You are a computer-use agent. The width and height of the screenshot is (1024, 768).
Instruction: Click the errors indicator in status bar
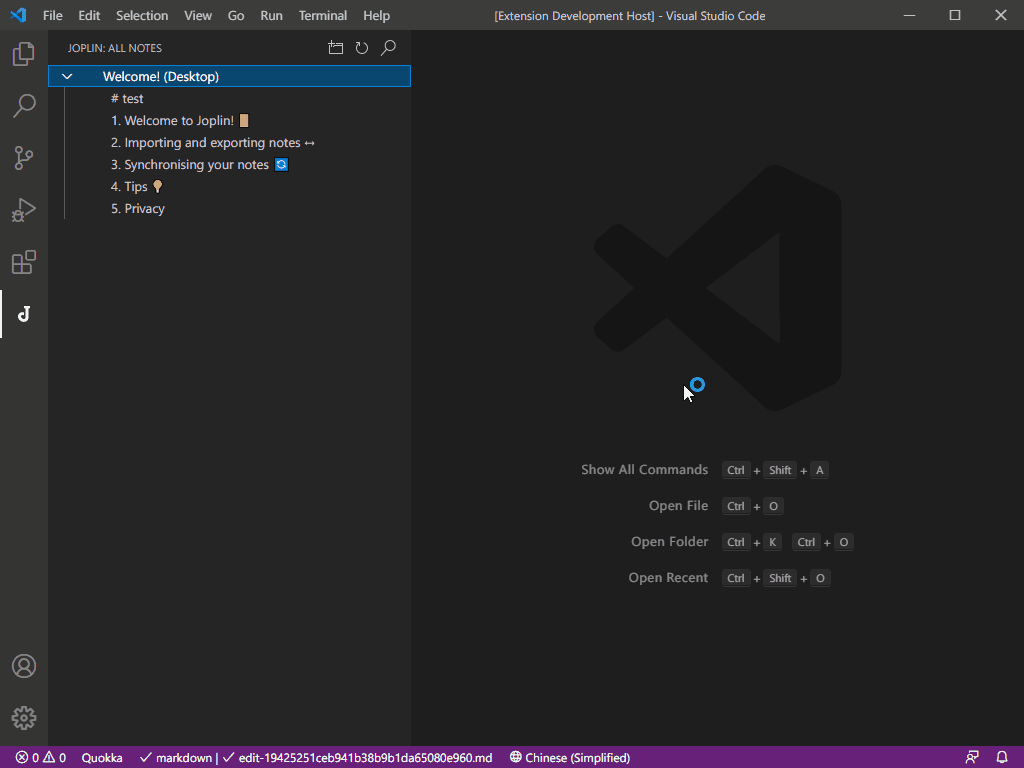click(x=27, y=758)
